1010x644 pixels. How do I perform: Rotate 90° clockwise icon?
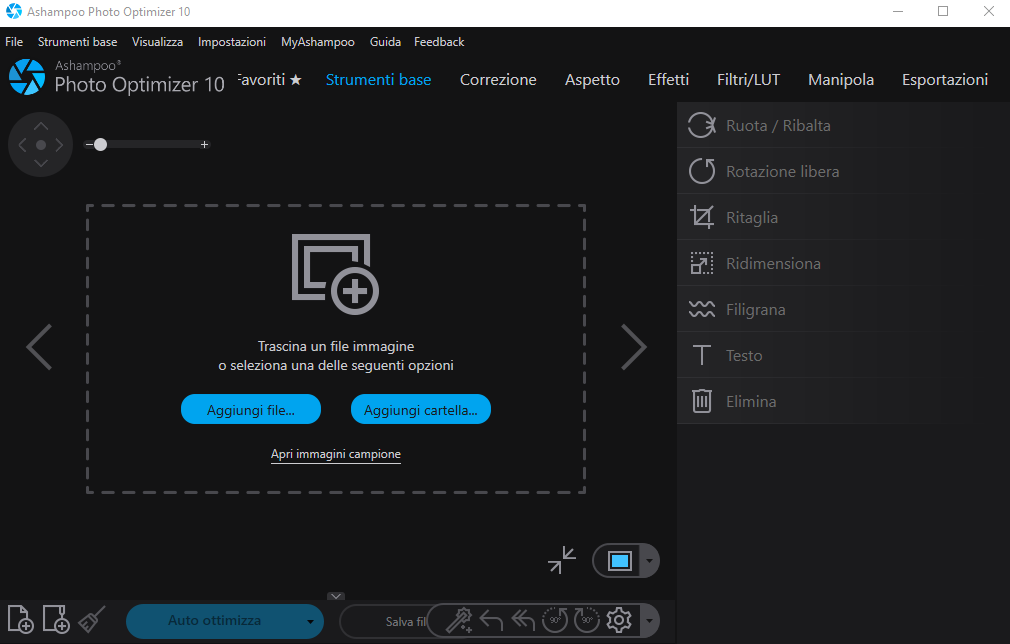[x=586, y=620]
